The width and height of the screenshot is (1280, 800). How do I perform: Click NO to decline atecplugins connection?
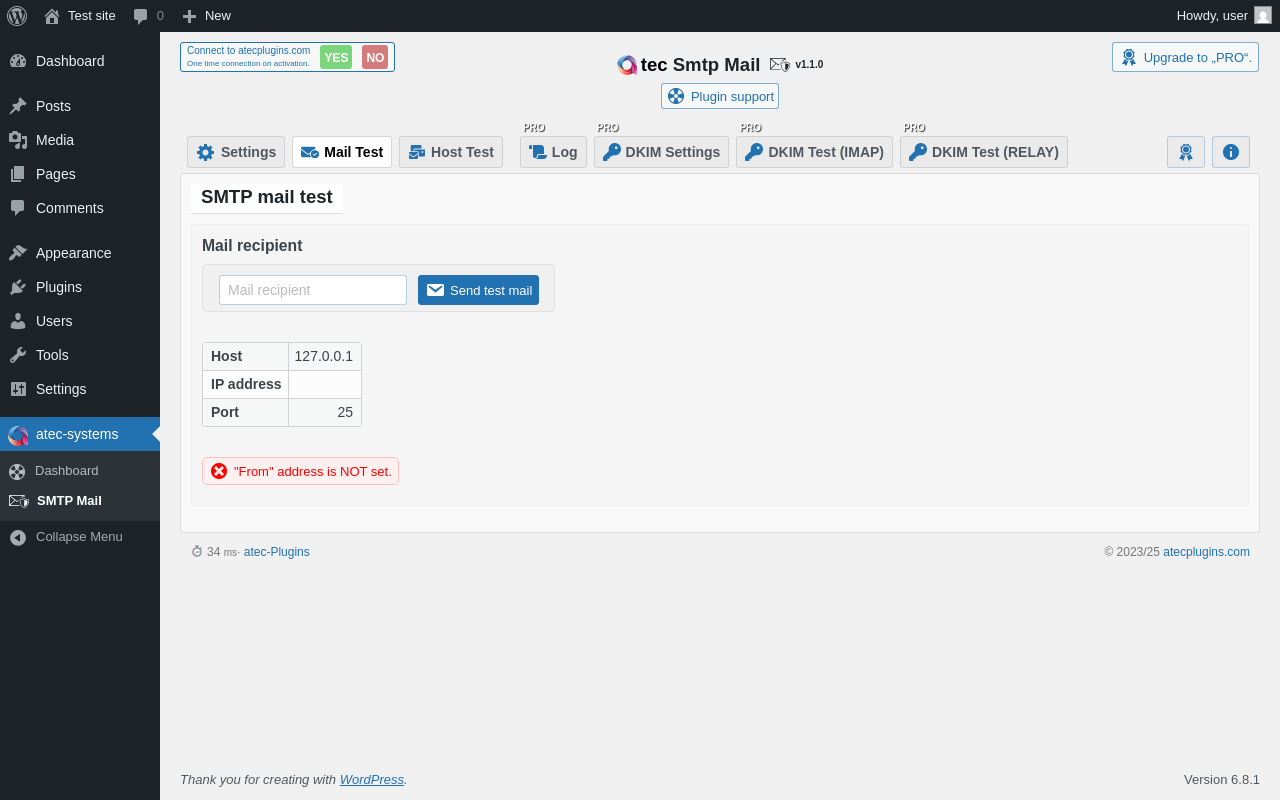[x=375, y=57]
